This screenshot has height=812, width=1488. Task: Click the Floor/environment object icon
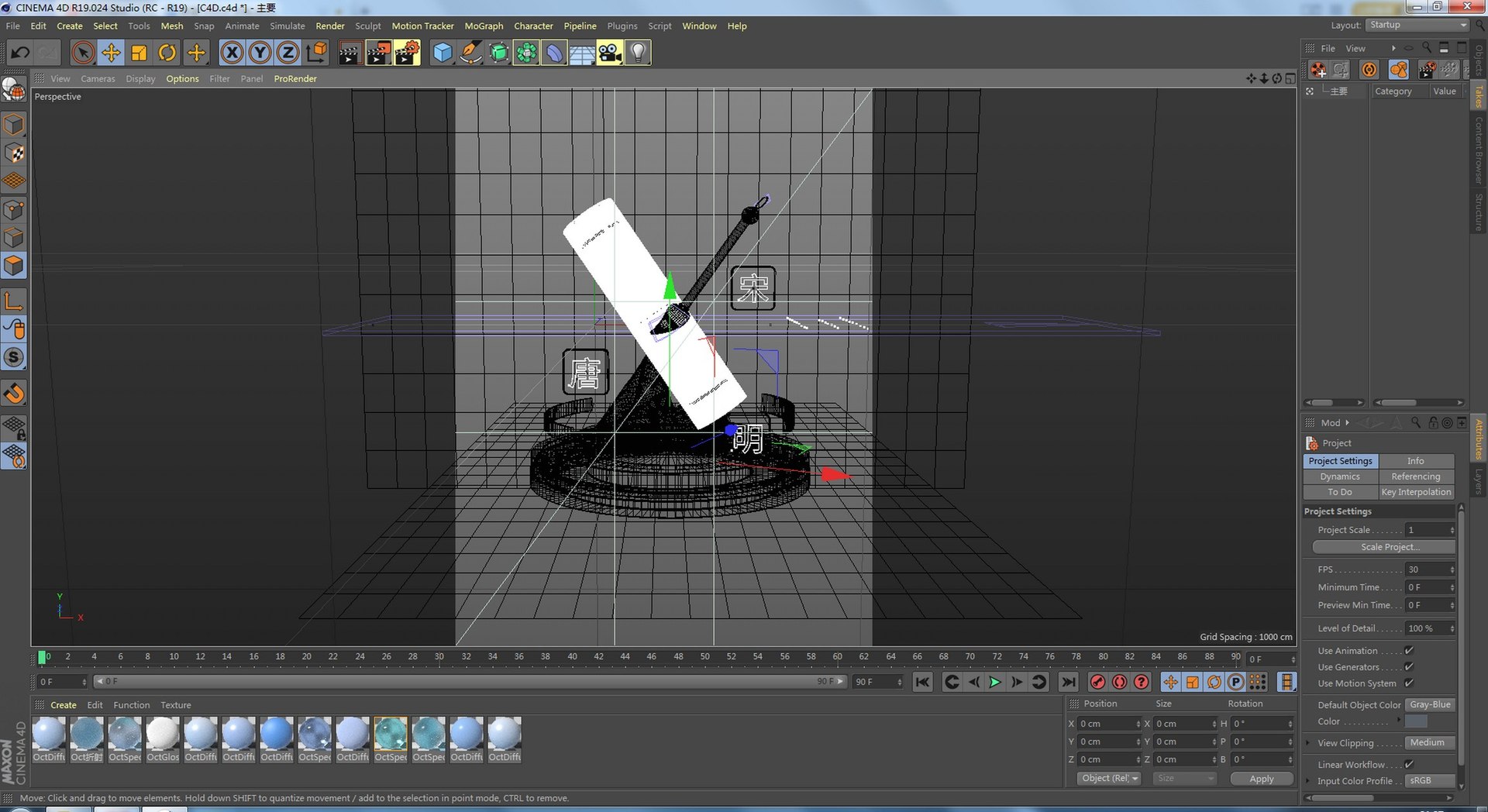point(582,53)
